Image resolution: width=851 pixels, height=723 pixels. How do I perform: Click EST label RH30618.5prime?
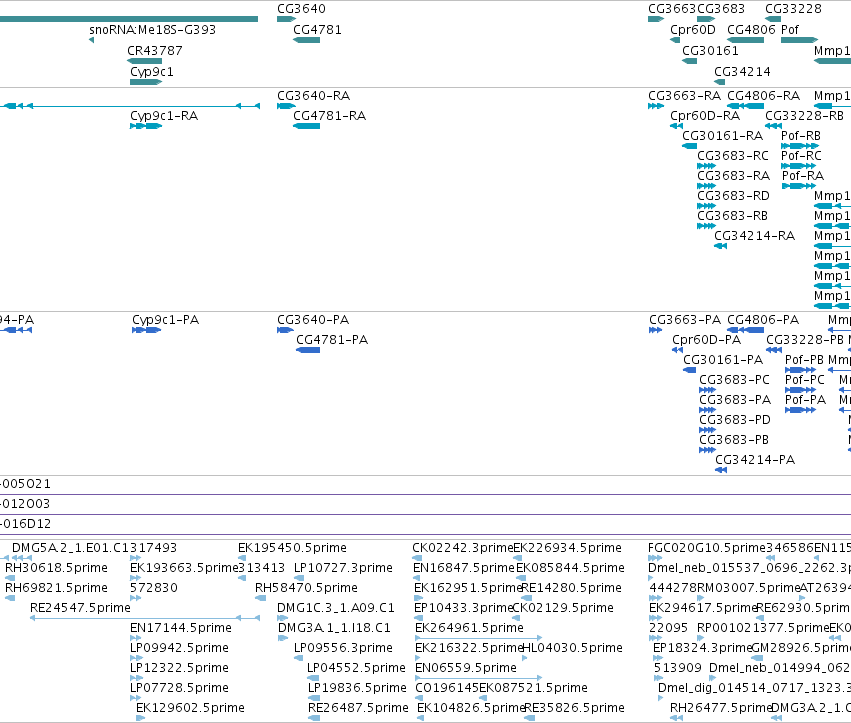(x=56, y=568)
